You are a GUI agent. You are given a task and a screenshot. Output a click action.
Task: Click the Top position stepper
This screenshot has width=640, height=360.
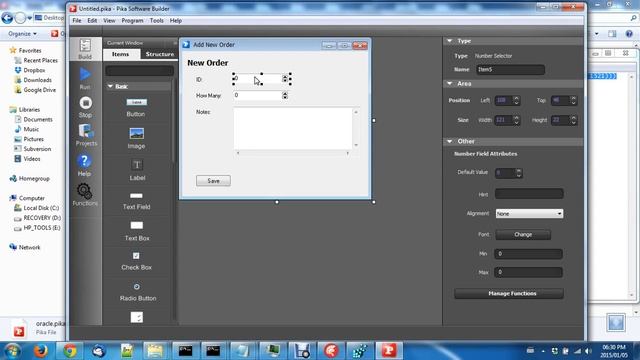point(573,100)
